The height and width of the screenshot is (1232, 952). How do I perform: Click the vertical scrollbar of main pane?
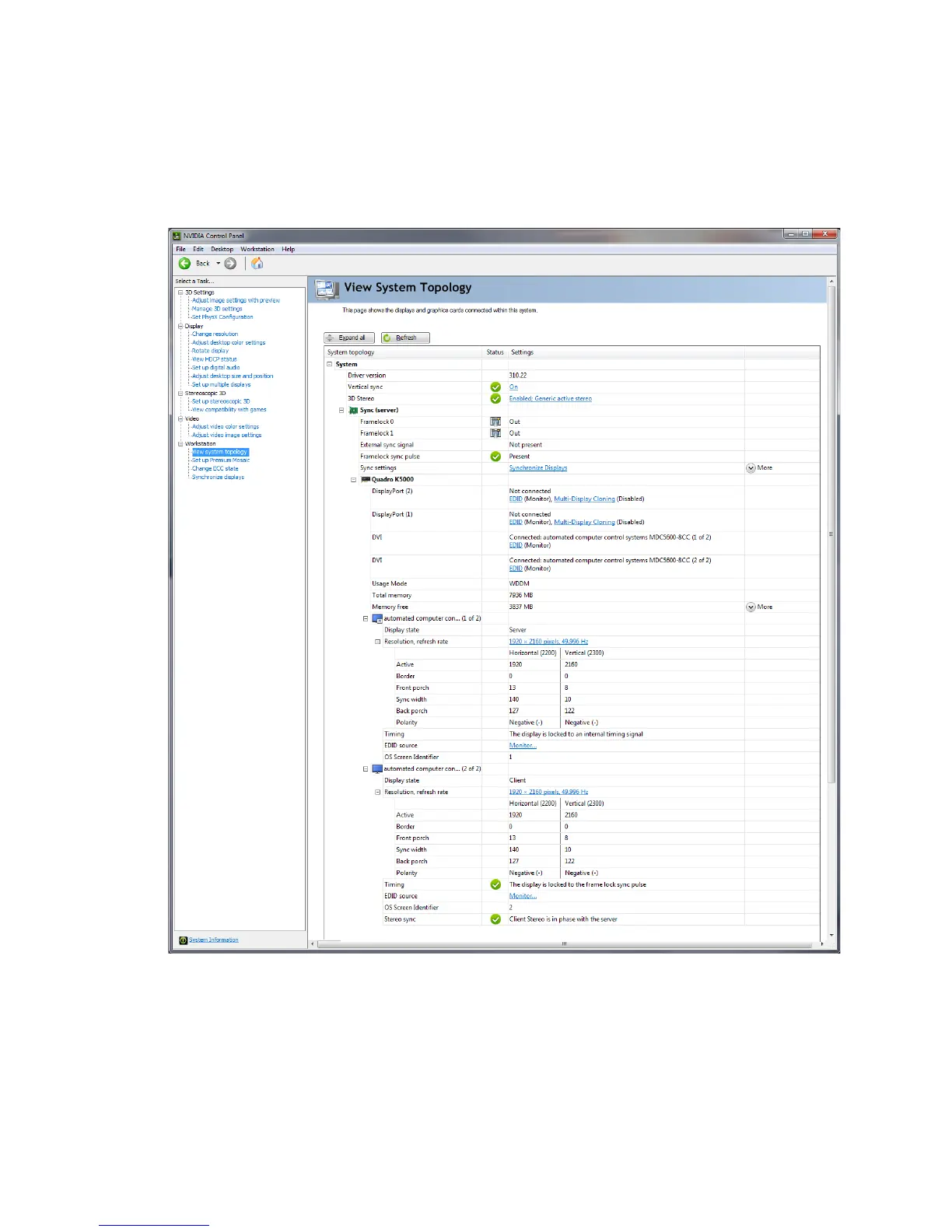[x=831, y=534]
